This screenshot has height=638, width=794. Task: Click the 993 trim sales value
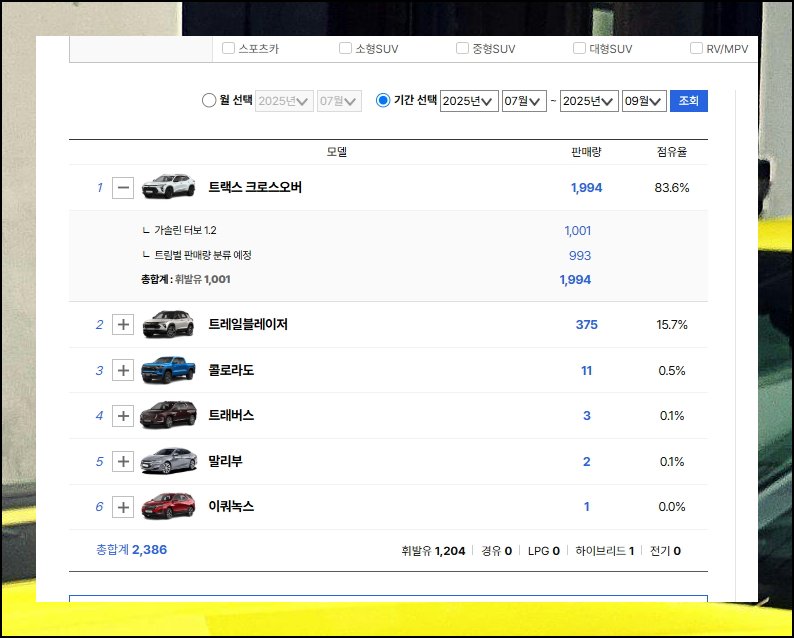coord(580,256)
